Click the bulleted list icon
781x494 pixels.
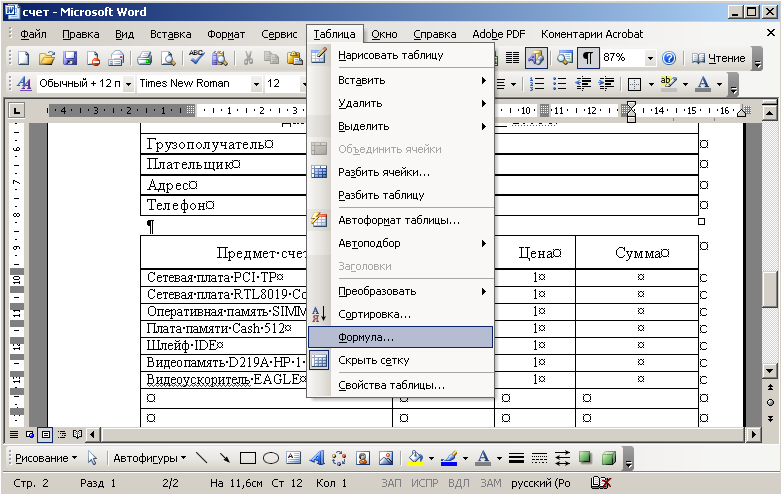point(559,84)
